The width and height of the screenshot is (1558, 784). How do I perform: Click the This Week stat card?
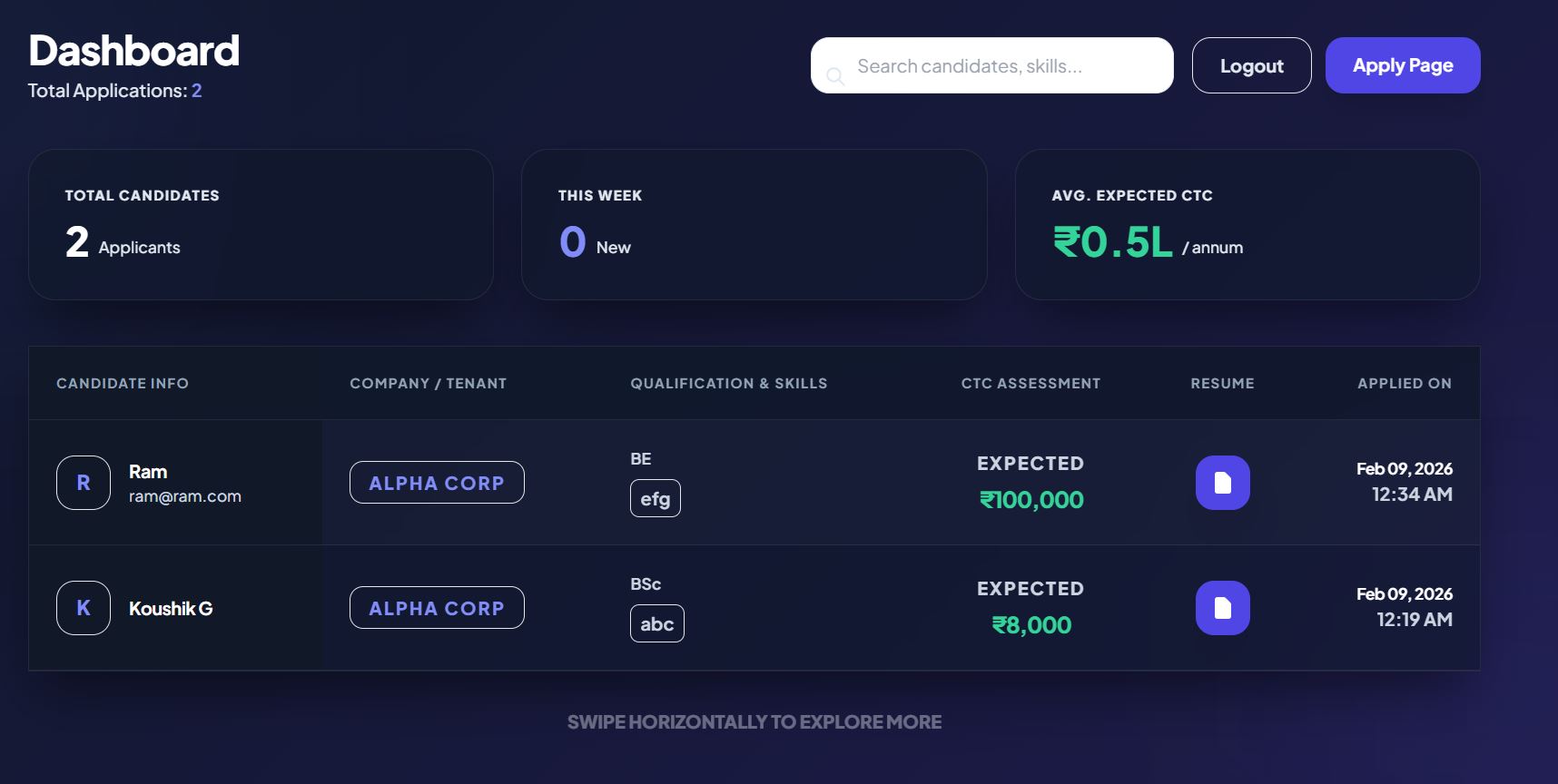[754, 224]
